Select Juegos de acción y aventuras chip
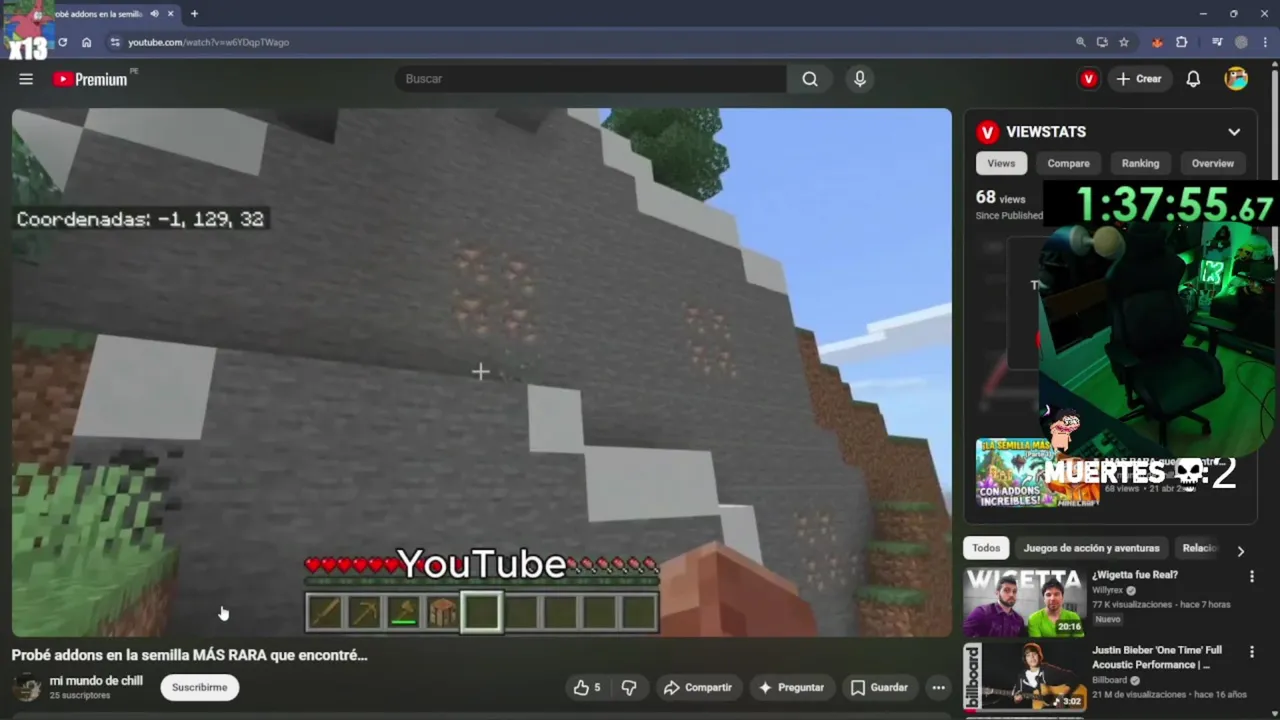Screen dimensions: 1280x720 click(x=1091, y=548)
